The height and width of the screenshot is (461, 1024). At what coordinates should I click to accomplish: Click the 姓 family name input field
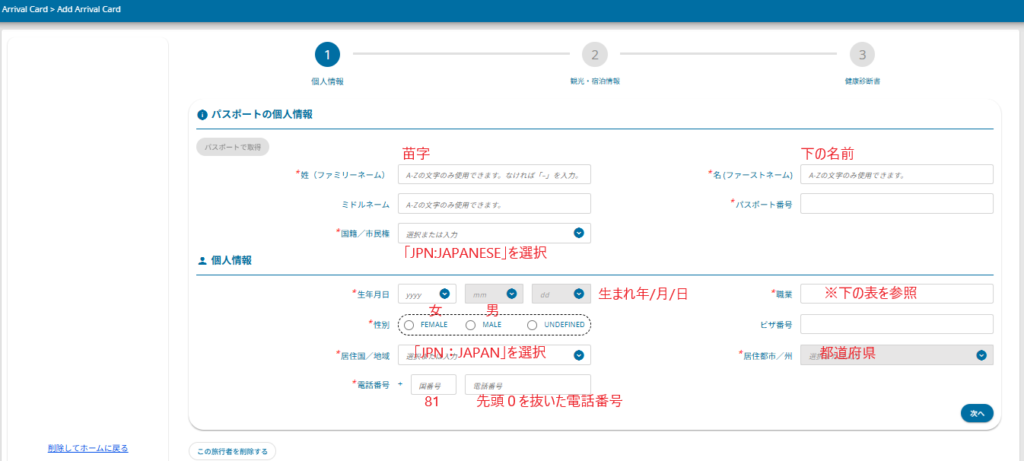[x=494, y=175]
